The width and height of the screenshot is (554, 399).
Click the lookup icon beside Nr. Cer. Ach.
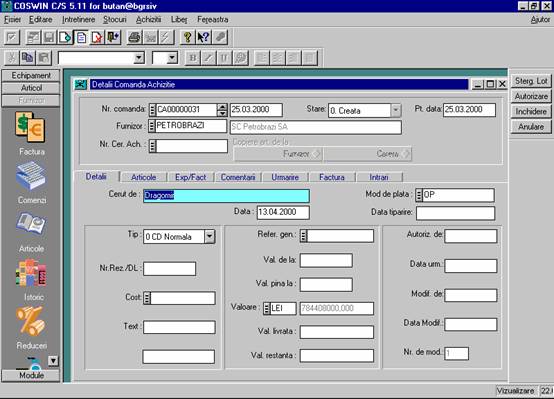(x=152, y=146)
